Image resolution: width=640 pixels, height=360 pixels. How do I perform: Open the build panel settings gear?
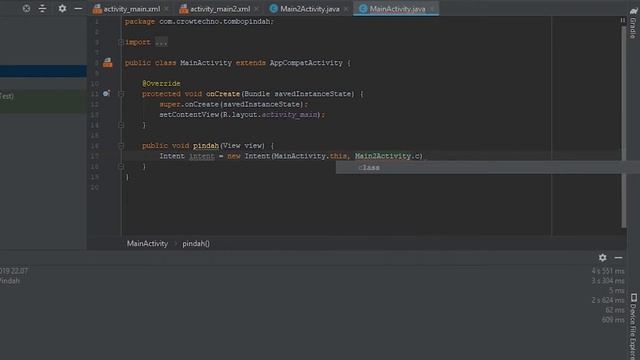[602, 258]
